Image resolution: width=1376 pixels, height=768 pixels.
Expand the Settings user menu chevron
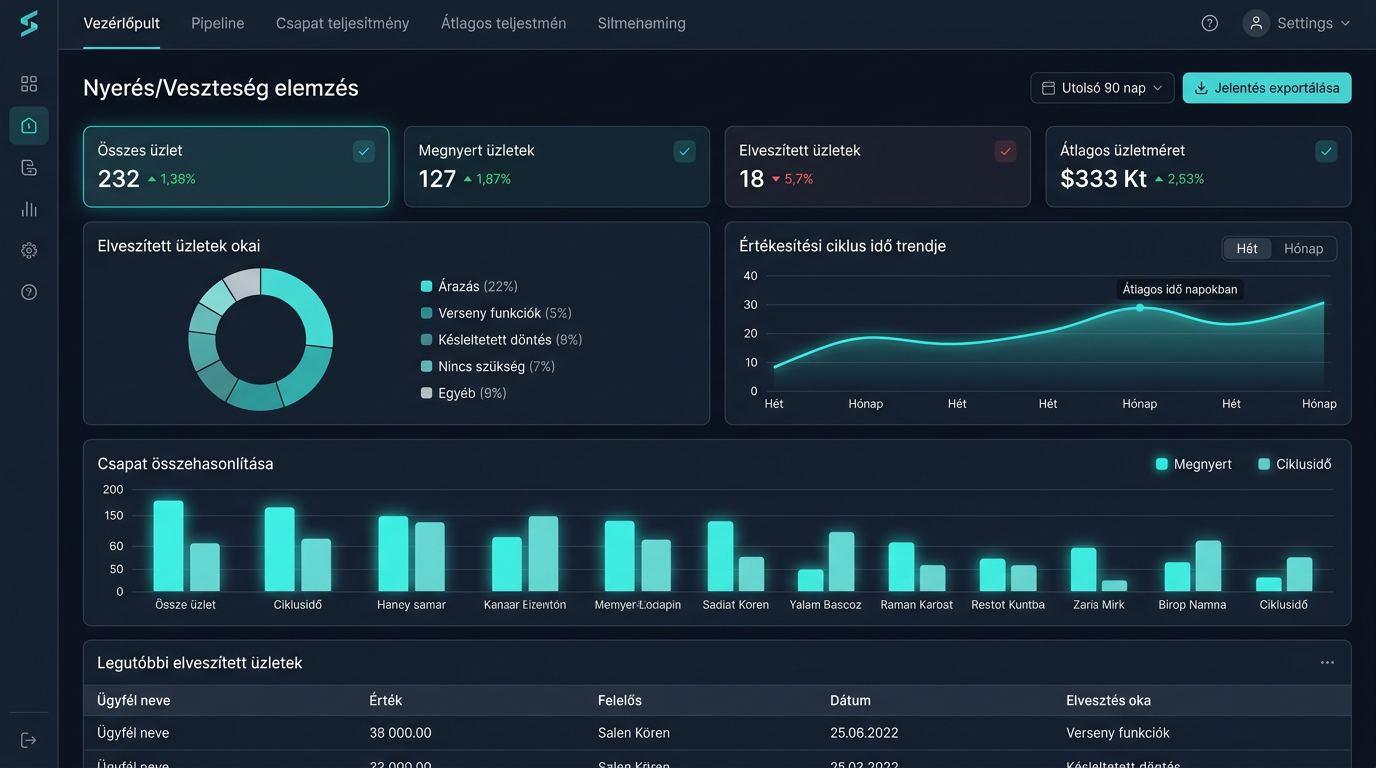coord(1345,23)
